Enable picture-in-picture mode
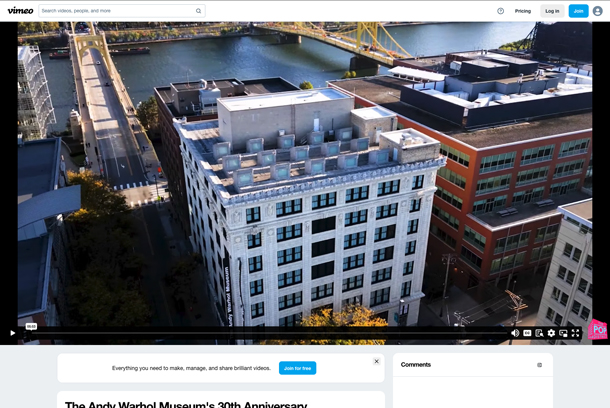This screenshot has height=408, width=610. (x=563, y=333)
